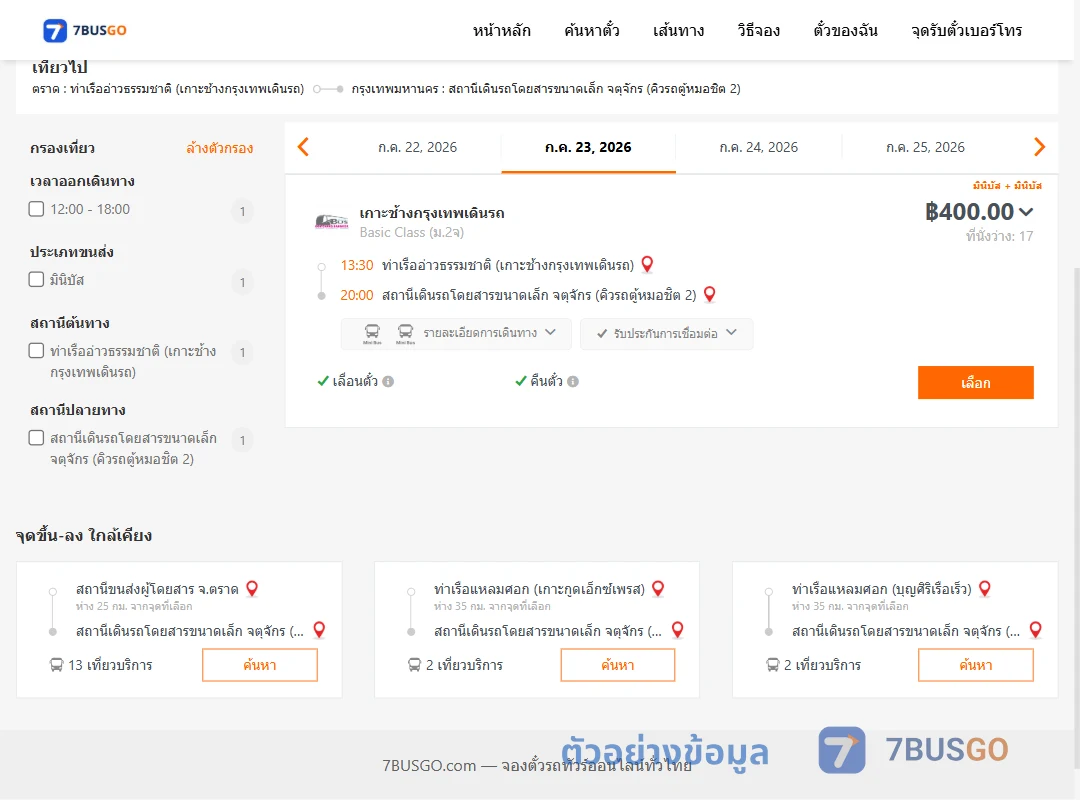Click operator name เกาะช้างกรุงเทพเดินรถ
This screenshot has height=800, width=1080.
[432, 213]
